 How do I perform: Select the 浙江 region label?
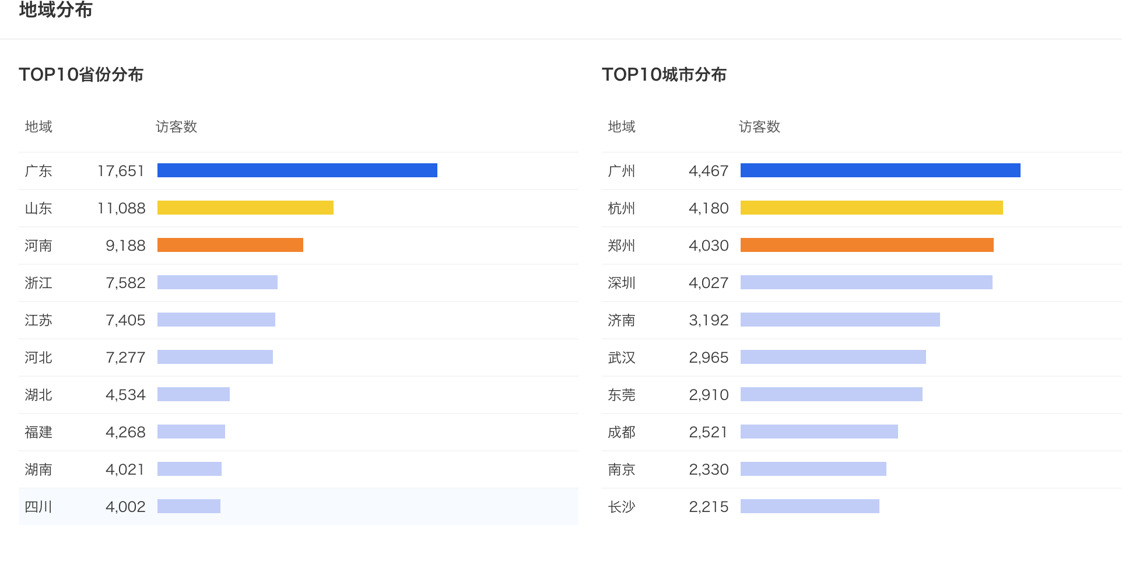click(38, 283)
